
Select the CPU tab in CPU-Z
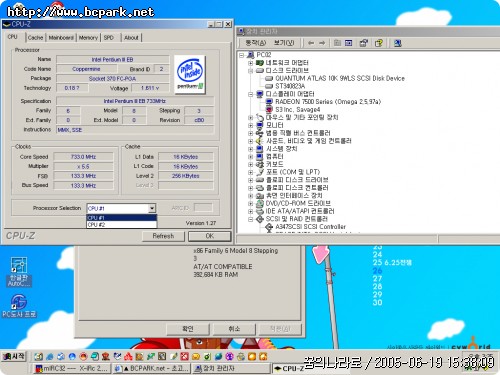13,37
